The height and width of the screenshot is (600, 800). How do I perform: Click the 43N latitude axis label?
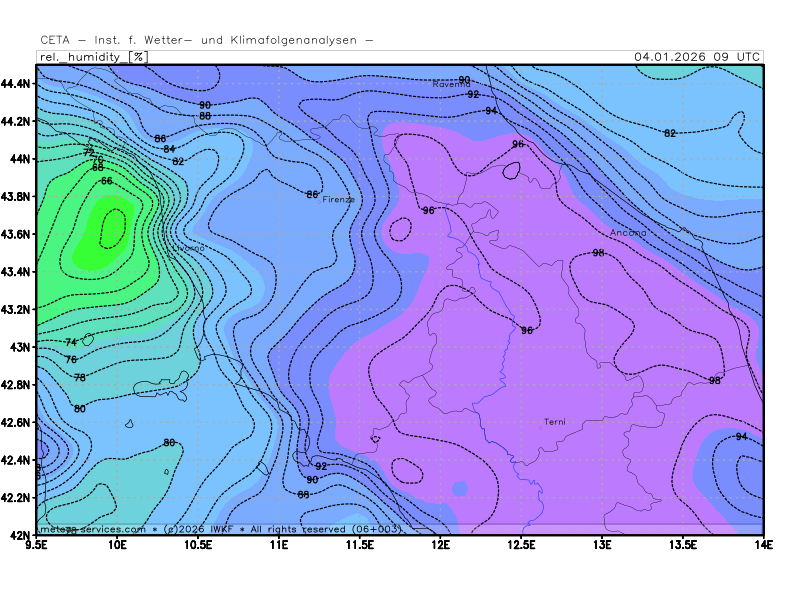pos(20,347)
